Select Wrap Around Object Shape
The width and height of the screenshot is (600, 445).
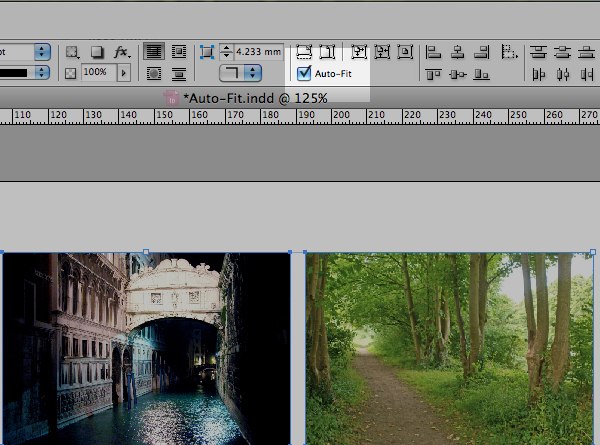tap(154, 73)
